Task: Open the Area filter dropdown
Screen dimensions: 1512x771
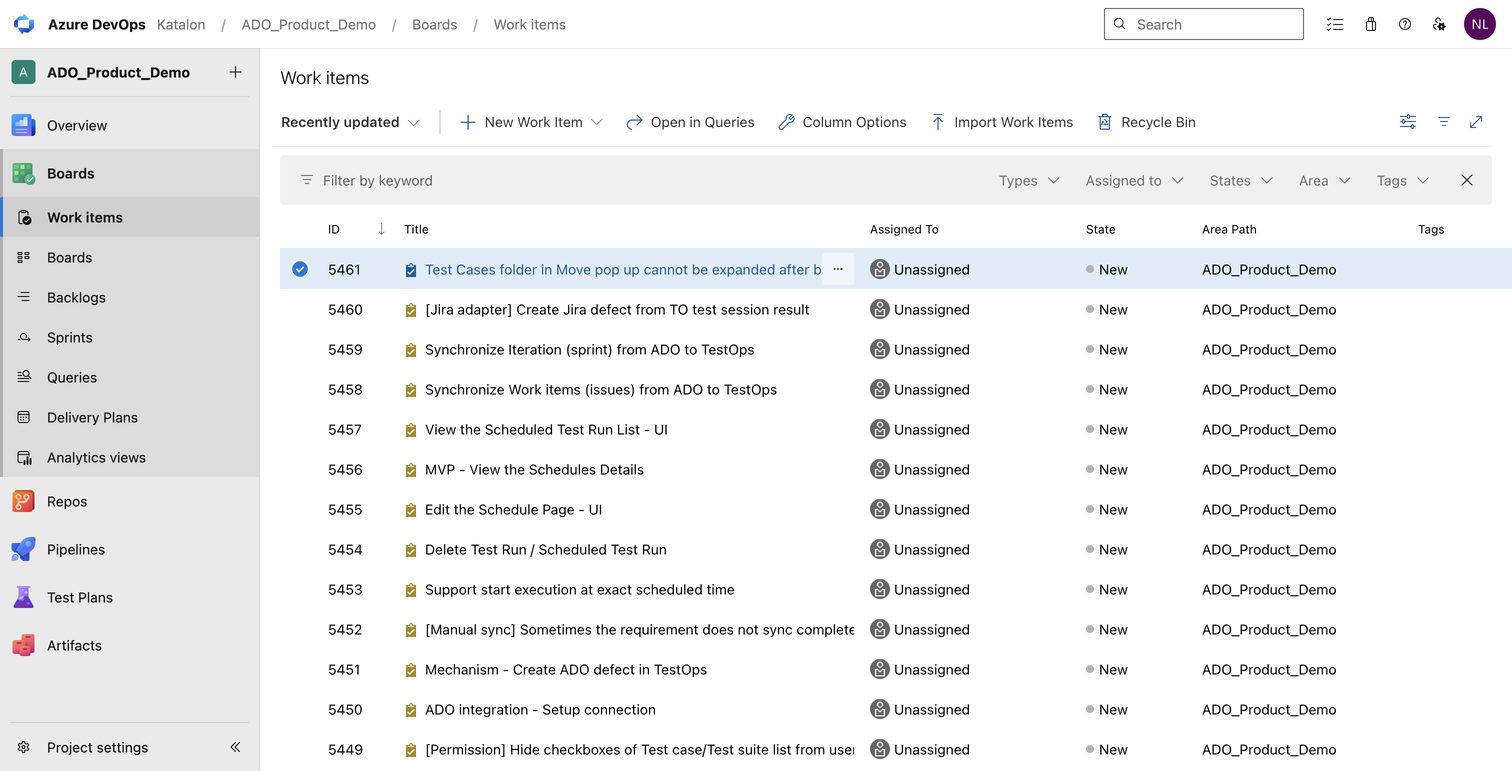Action: [x=1325, y=180]
